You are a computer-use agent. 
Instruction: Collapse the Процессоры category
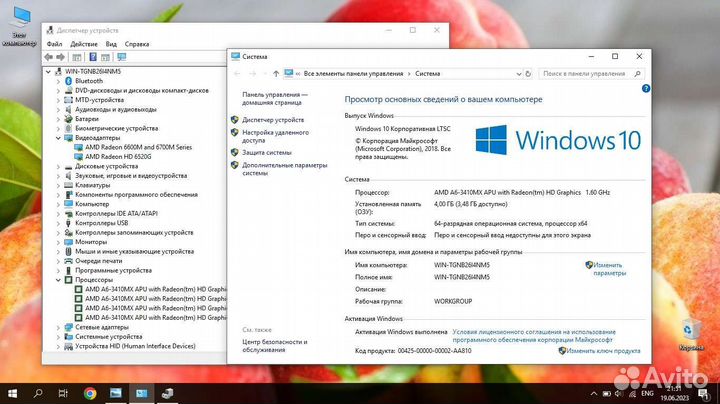58,280
